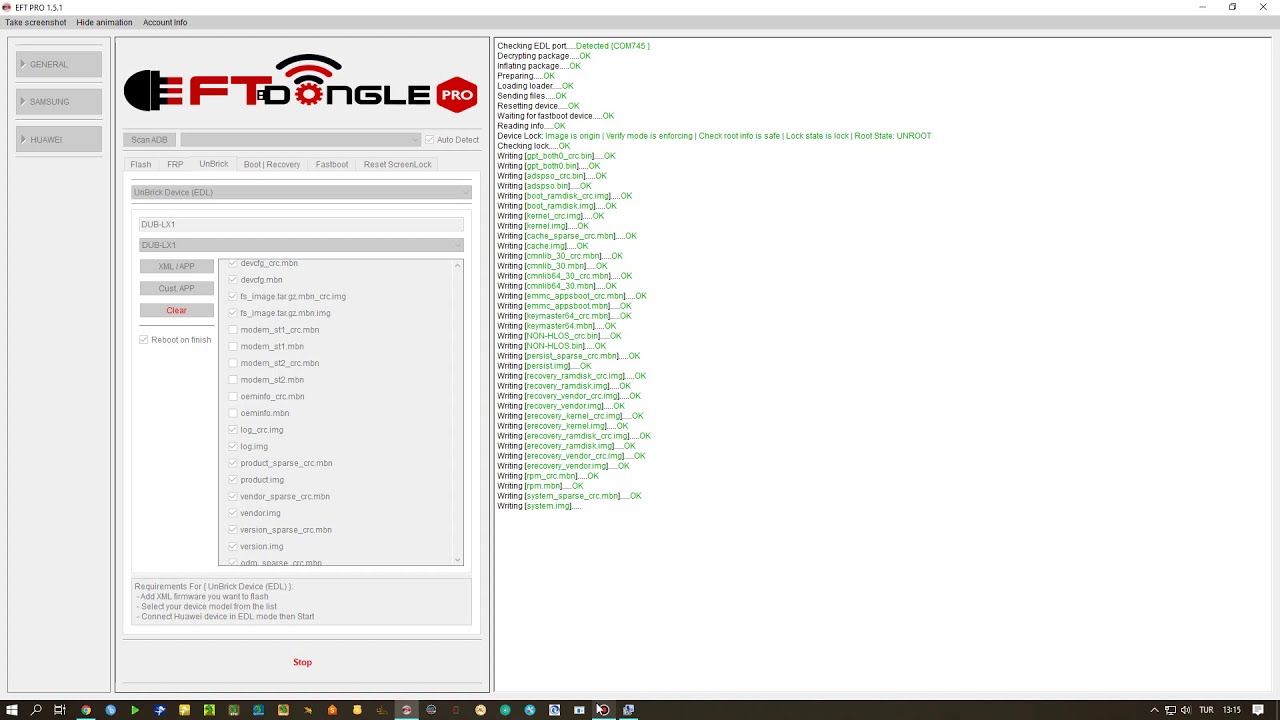Image resolution: width=1280 pixels, height=720 pixels.
Task: Click the active EFT Pro taskbar icon
Action: [406, 710]
